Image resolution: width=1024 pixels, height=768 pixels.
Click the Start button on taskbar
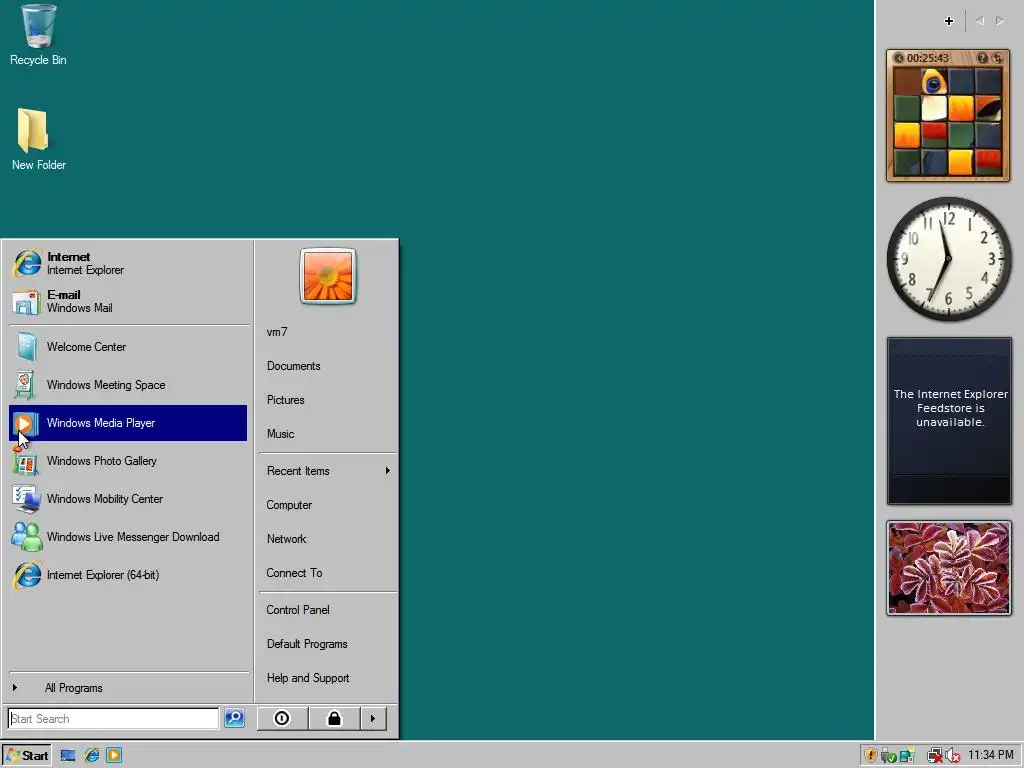(27, 756)
